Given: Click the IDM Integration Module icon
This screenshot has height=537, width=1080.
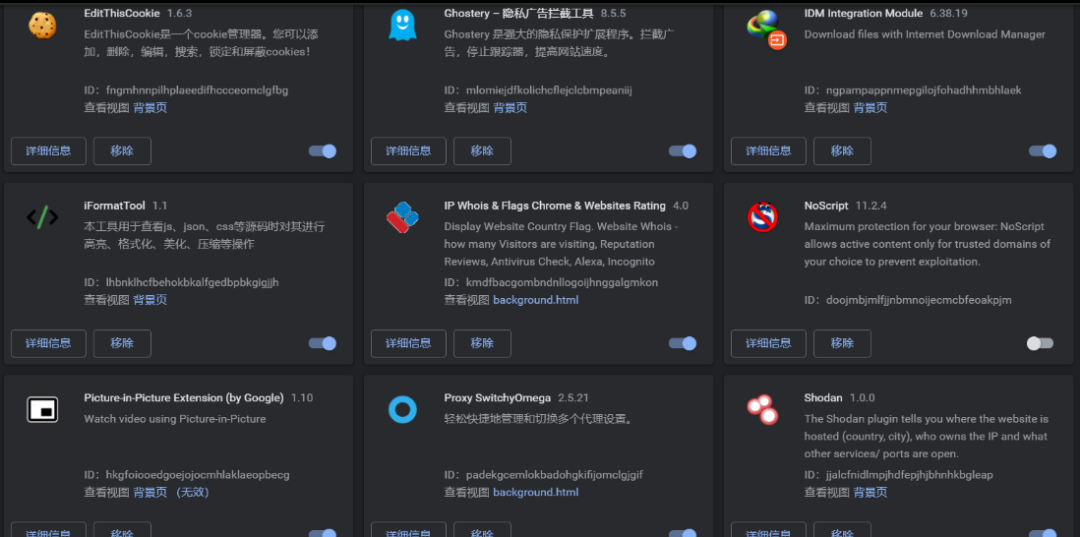Looking at the screenshot, I should click(x=766, y=30).
